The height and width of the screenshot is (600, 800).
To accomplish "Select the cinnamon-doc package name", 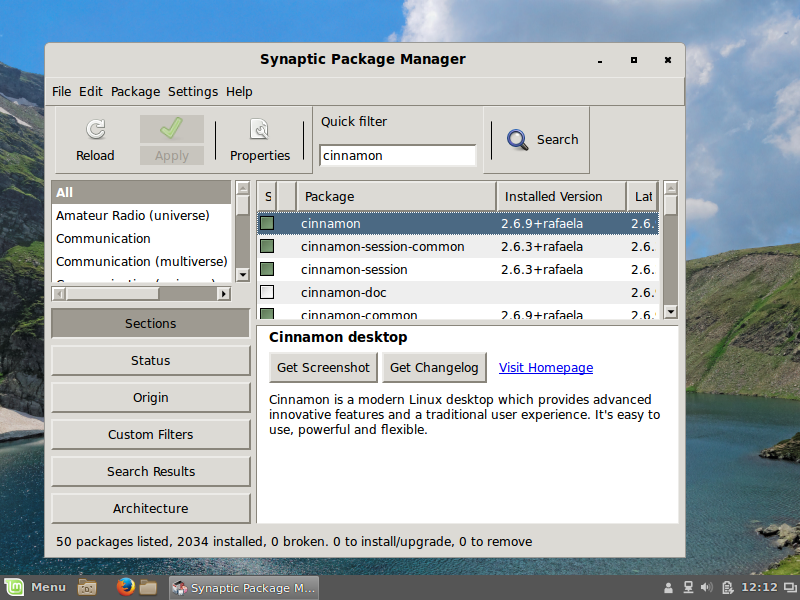I will pos(343,292).
